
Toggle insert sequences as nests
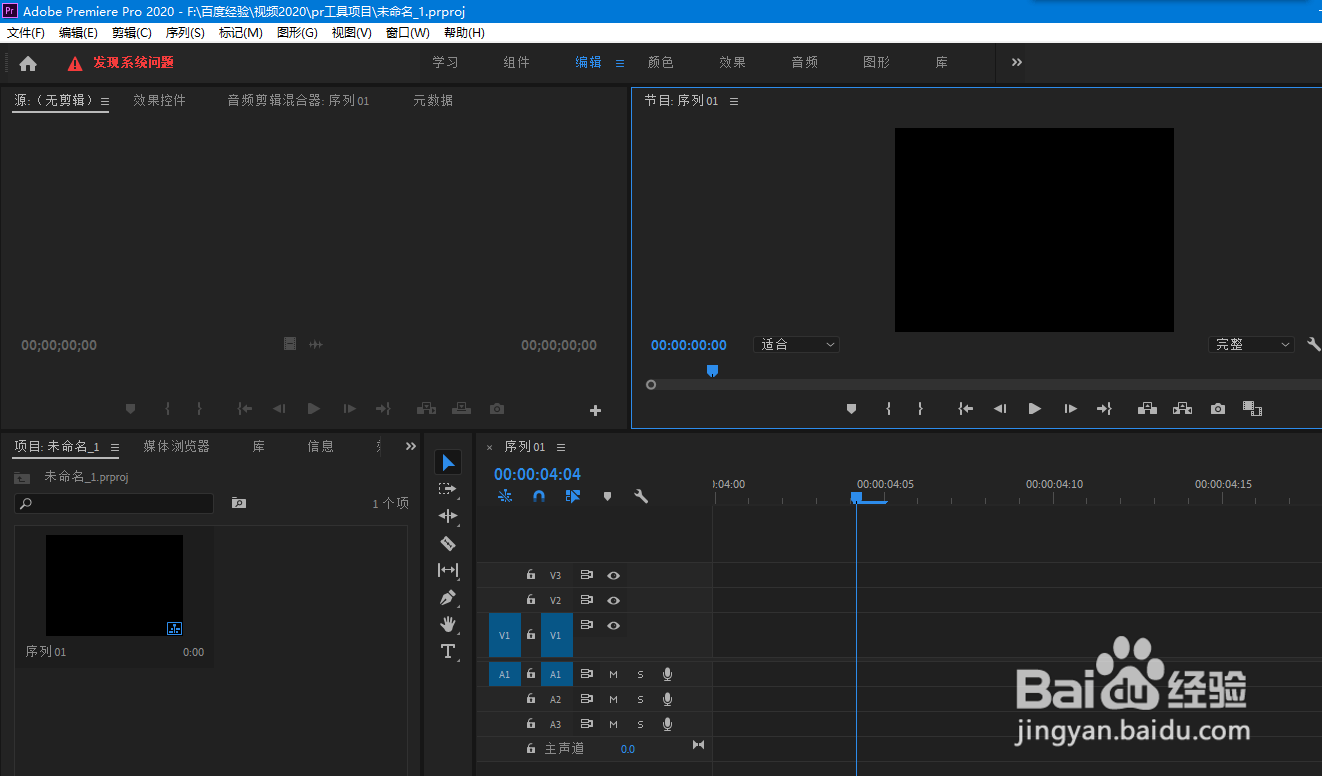coord(505,496)
